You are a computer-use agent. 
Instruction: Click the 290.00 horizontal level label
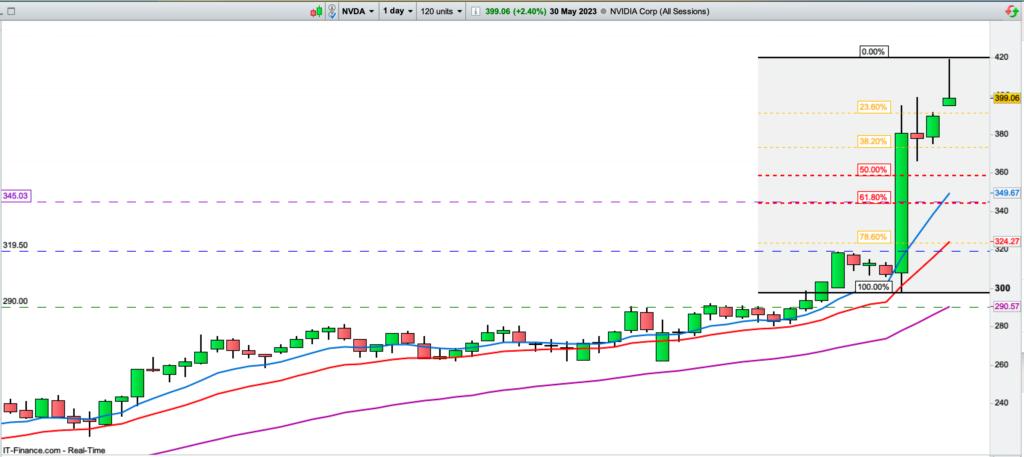pyautogui.click(x=15, y=300)
